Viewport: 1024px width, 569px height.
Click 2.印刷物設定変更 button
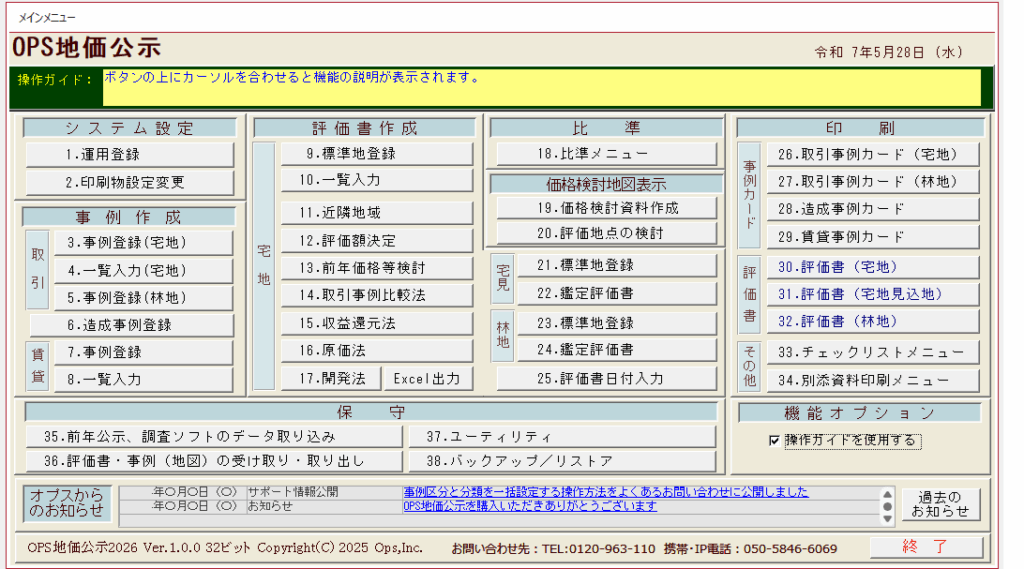tap(129, 182)
